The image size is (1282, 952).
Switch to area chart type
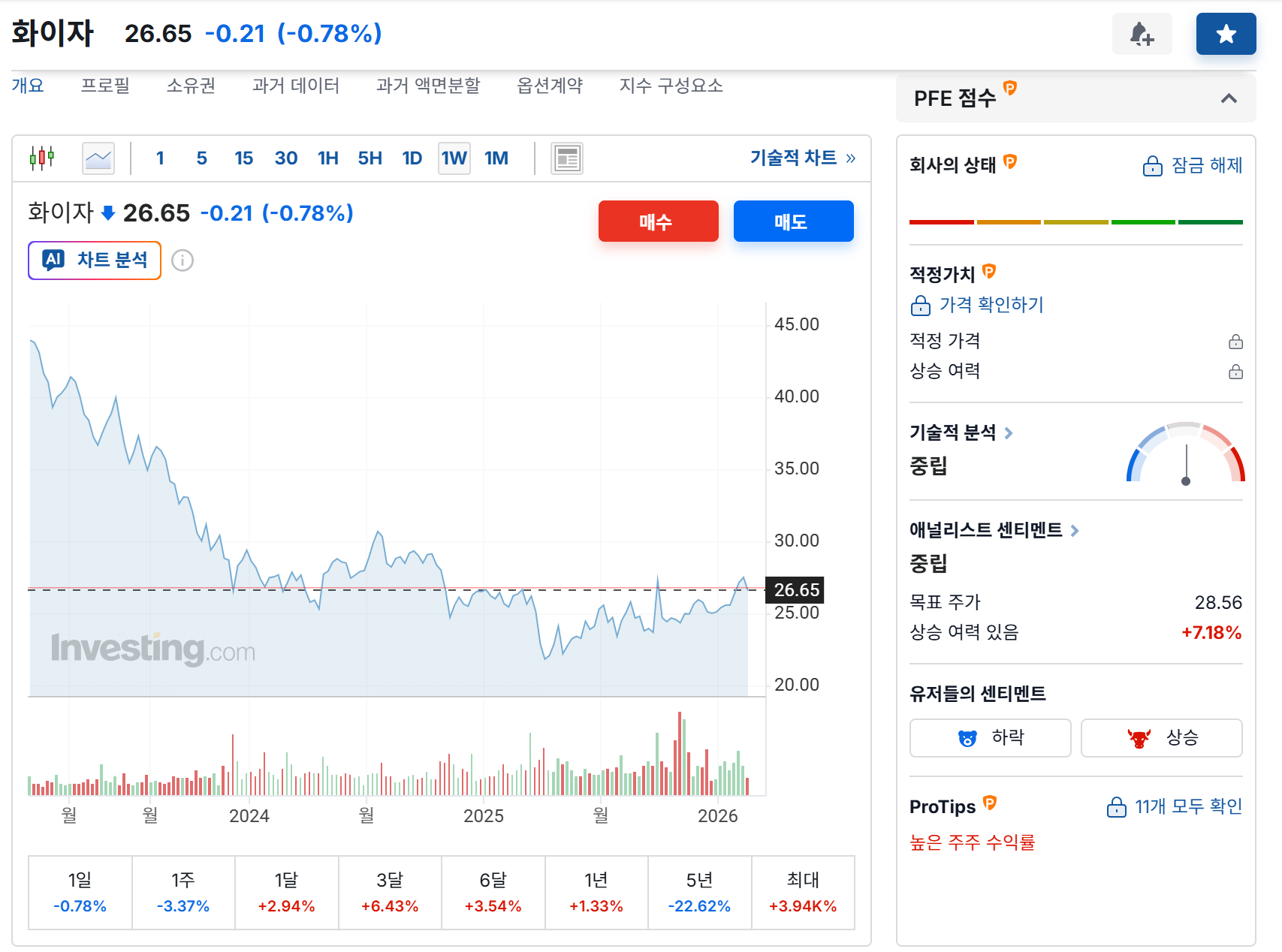[x=98, y=158]
